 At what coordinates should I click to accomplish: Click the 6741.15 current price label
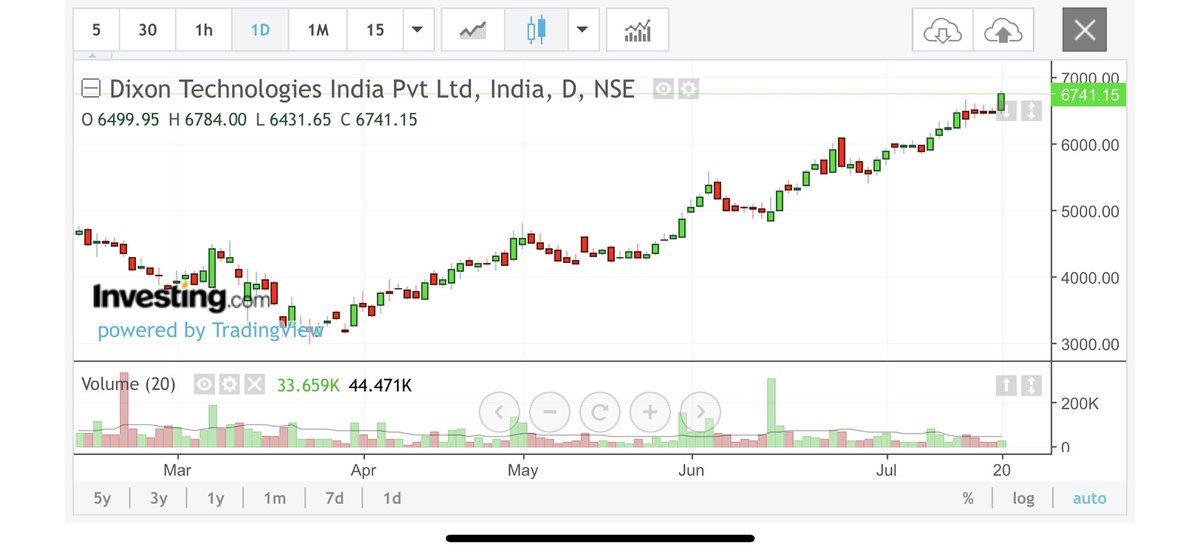click(x=1088, y=94)
